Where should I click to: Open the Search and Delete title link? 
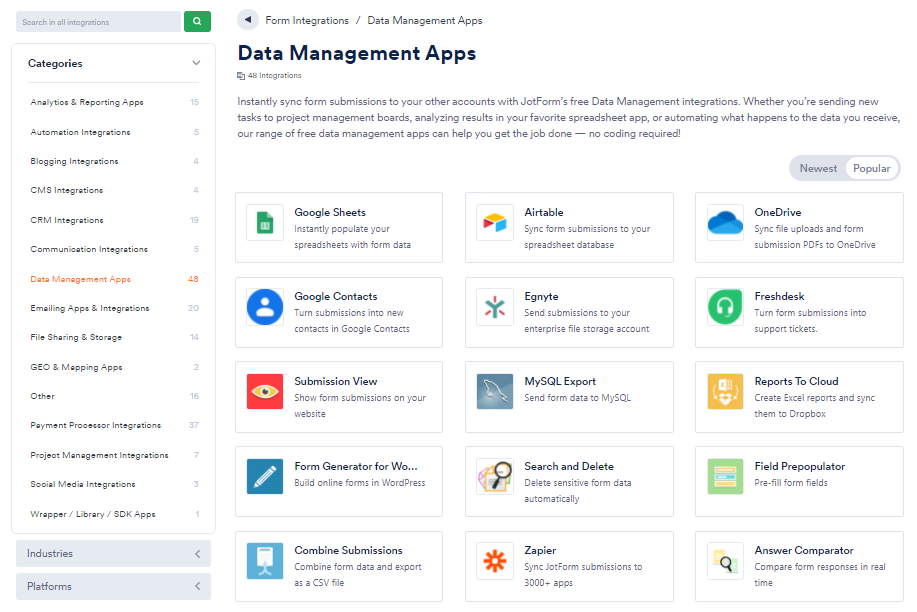tap(569, 466)
